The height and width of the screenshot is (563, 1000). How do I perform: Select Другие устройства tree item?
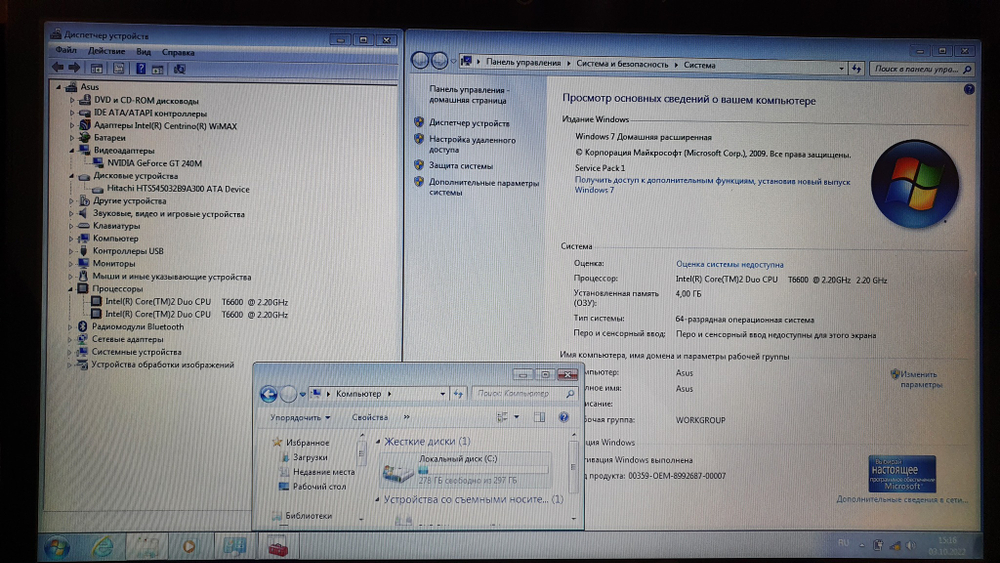coord(129,201)
